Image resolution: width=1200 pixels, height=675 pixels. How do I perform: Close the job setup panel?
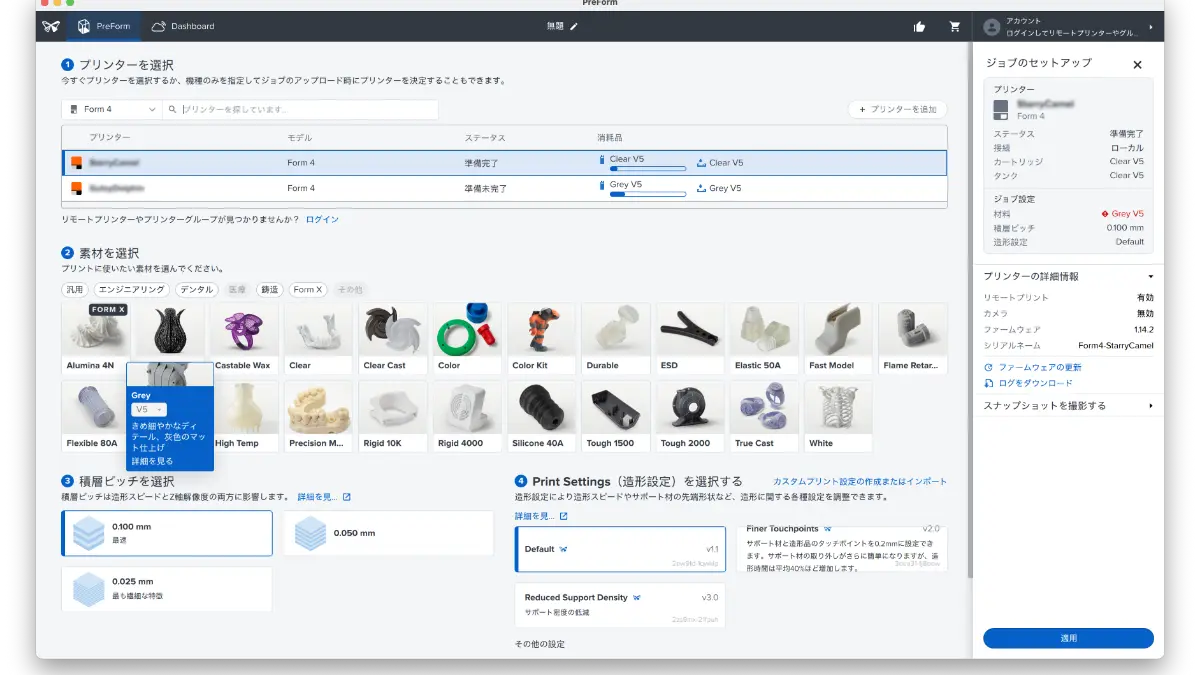coord(1137,64)
